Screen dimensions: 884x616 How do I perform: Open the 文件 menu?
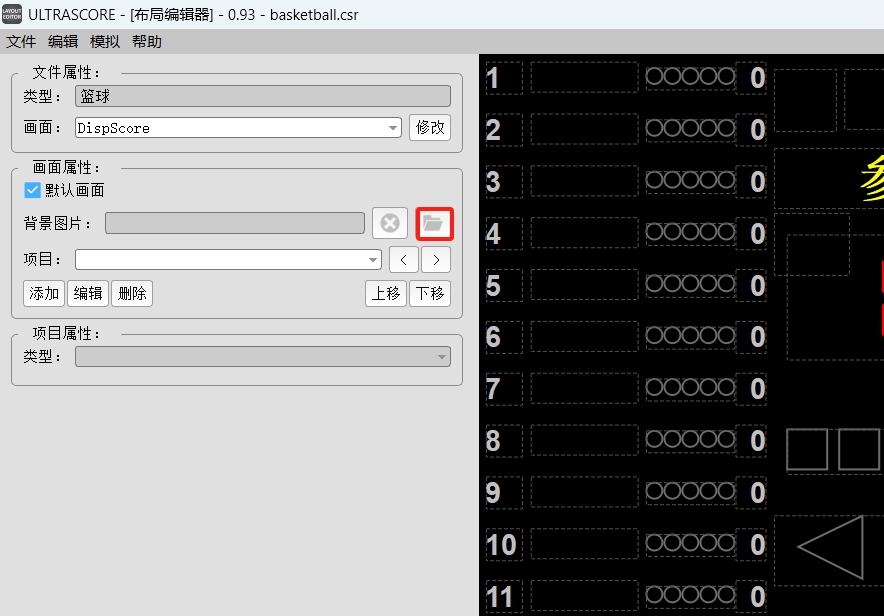21,42
